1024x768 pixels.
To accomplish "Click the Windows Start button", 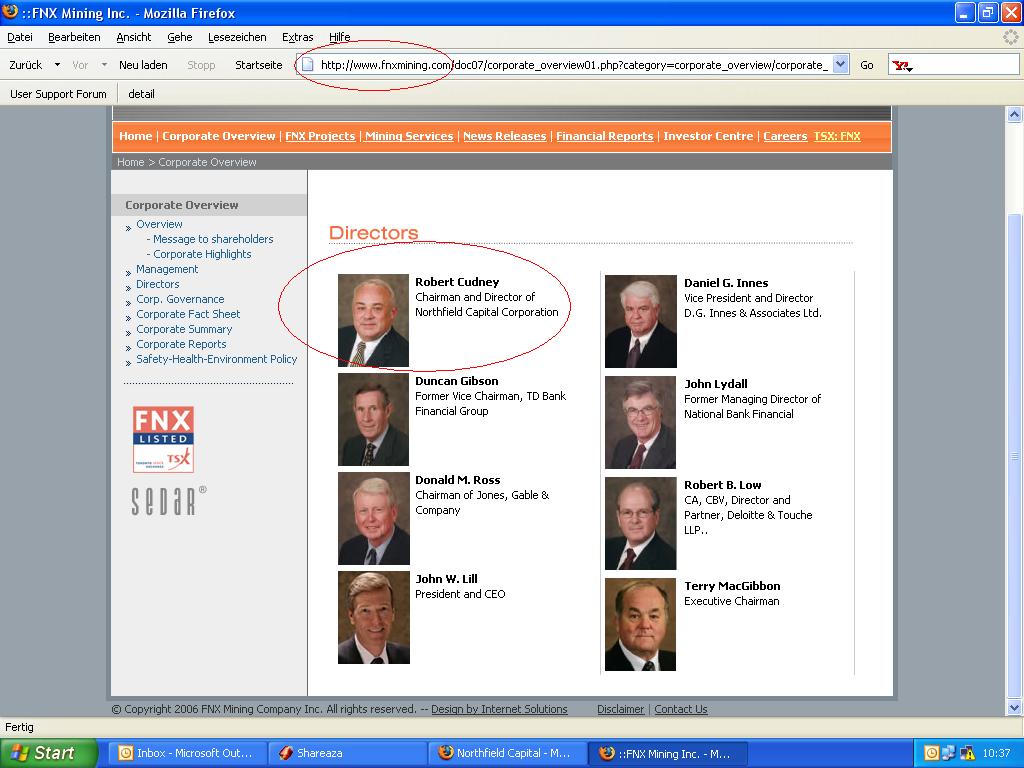I will 48,753.
